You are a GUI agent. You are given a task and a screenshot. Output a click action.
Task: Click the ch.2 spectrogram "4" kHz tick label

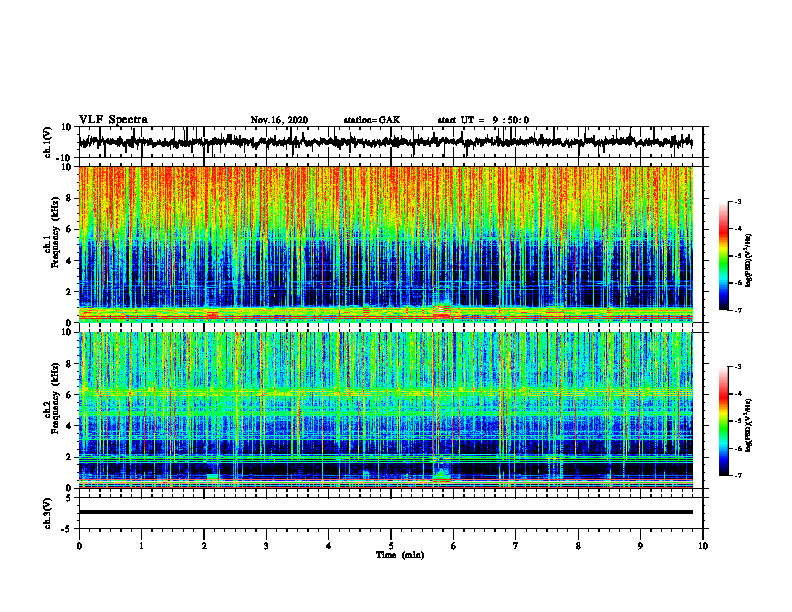[69, 426]
